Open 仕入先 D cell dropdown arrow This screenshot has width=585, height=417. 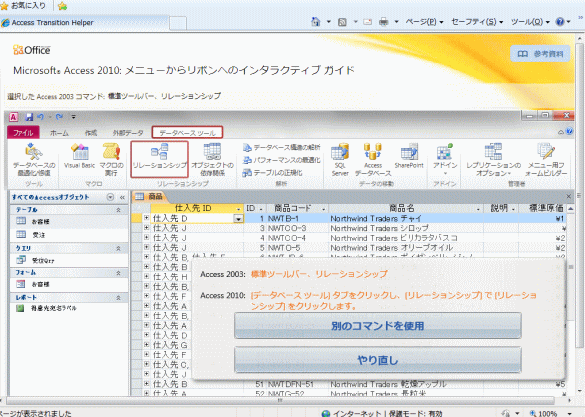click(238, 219)
